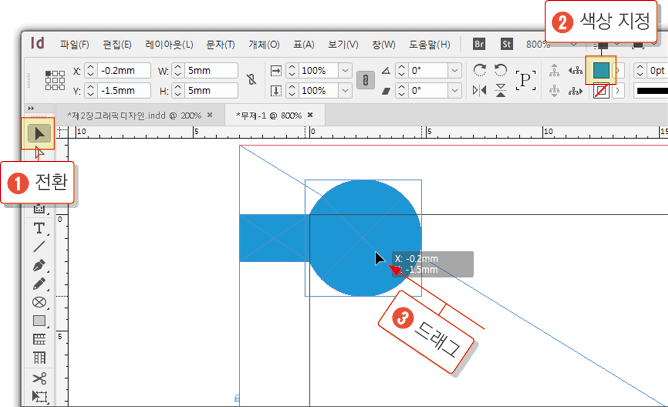
Task: Select the Pen tool
Action: tap(39, 265)
